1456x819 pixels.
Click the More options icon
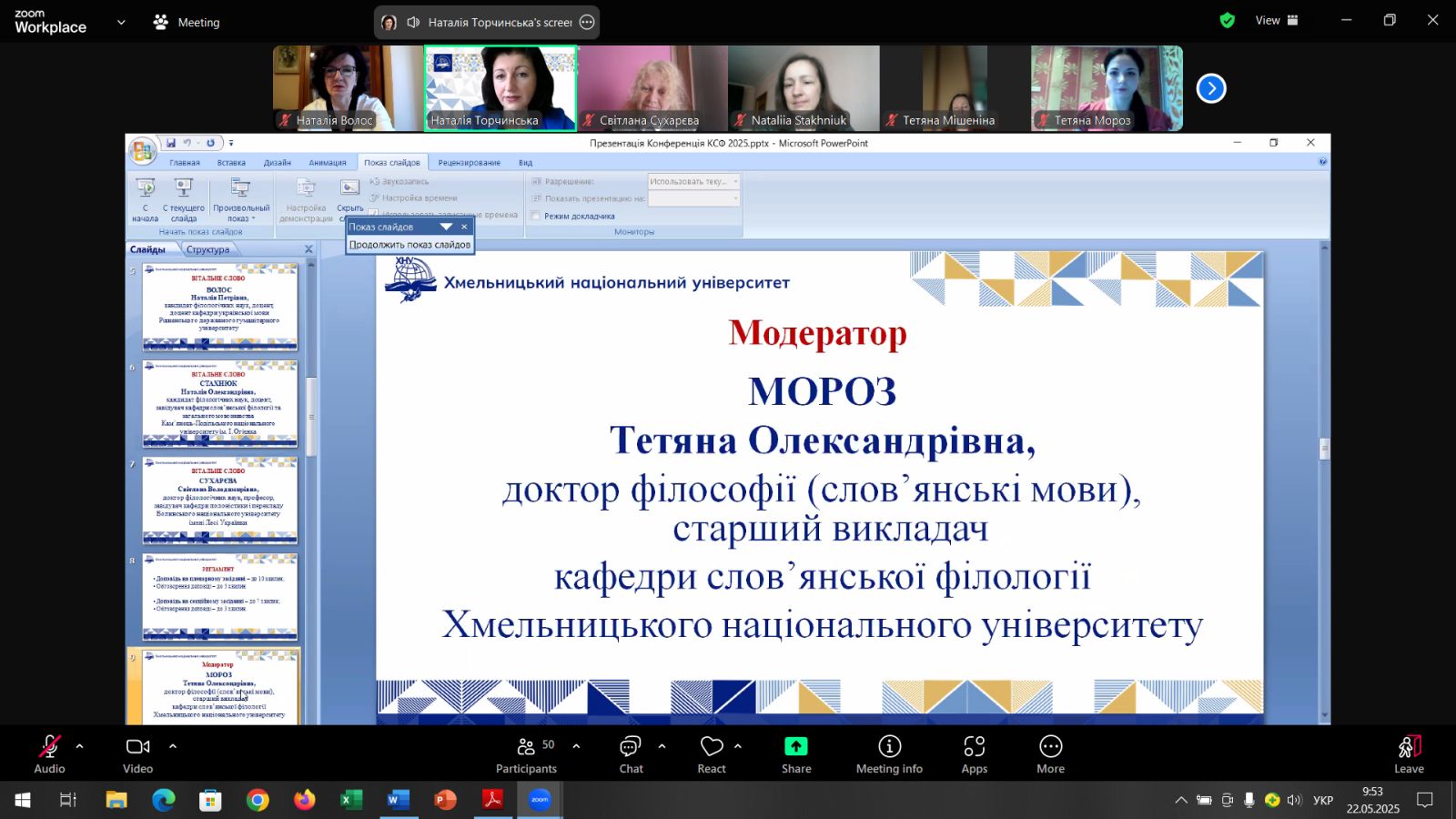point(1050,747)
